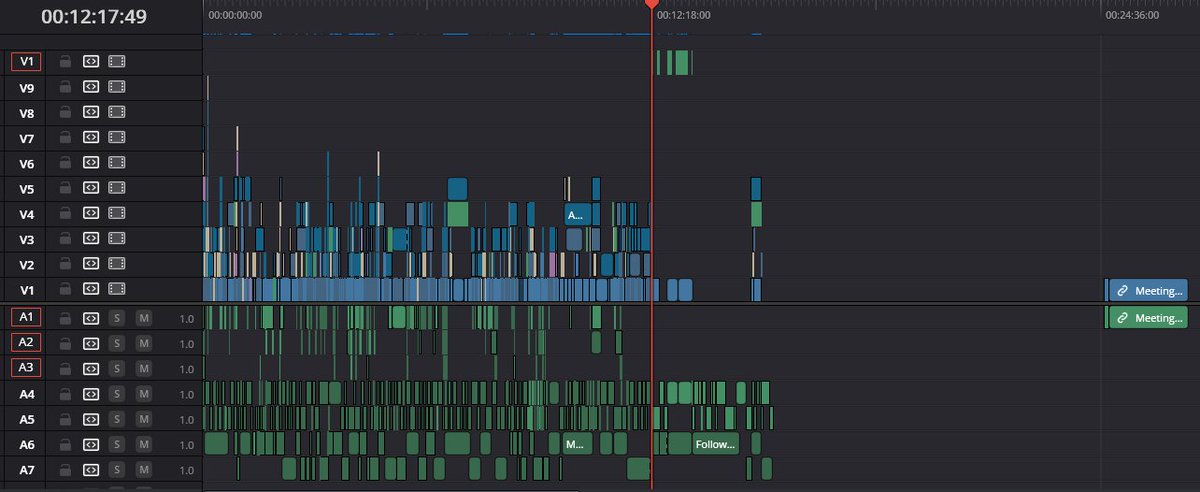This screenshot has height=492, width=1200.
Task: Click the 00:24:36:00 ruler timecode
Action: 1132,16
